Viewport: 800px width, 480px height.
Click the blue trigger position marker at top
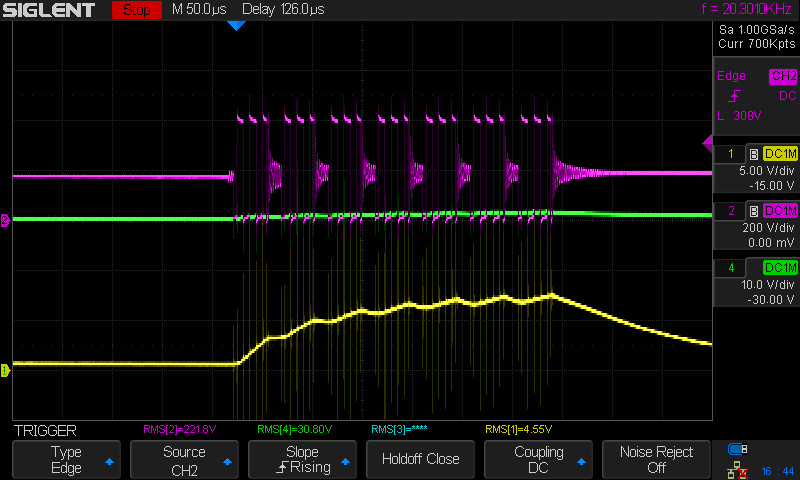(x=236, y=26)
